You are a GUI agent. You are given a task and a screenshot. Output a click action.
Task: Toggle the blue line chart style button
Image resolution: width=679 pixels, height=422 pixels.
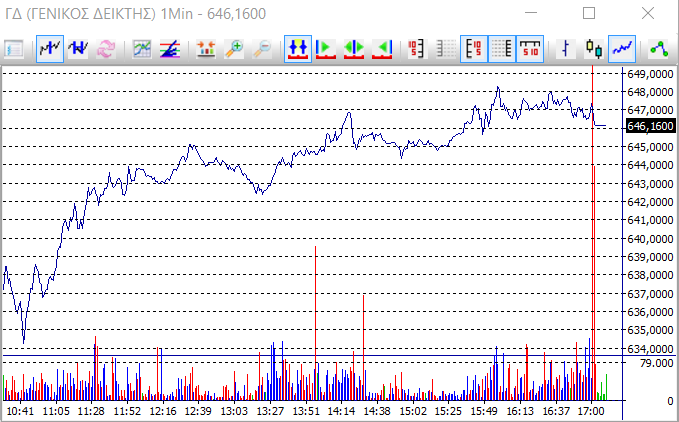(x=622, y=49)
